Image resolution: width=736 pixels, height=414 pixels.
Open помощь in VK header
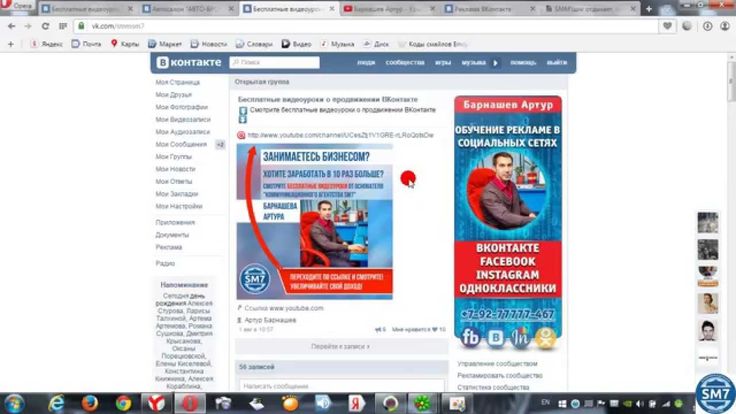click(523, 62)
